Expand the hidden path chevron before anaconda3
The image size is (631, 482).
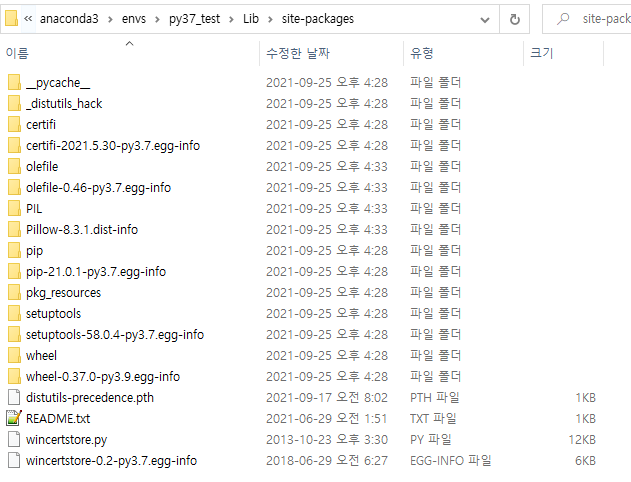(x=28, y=19)
